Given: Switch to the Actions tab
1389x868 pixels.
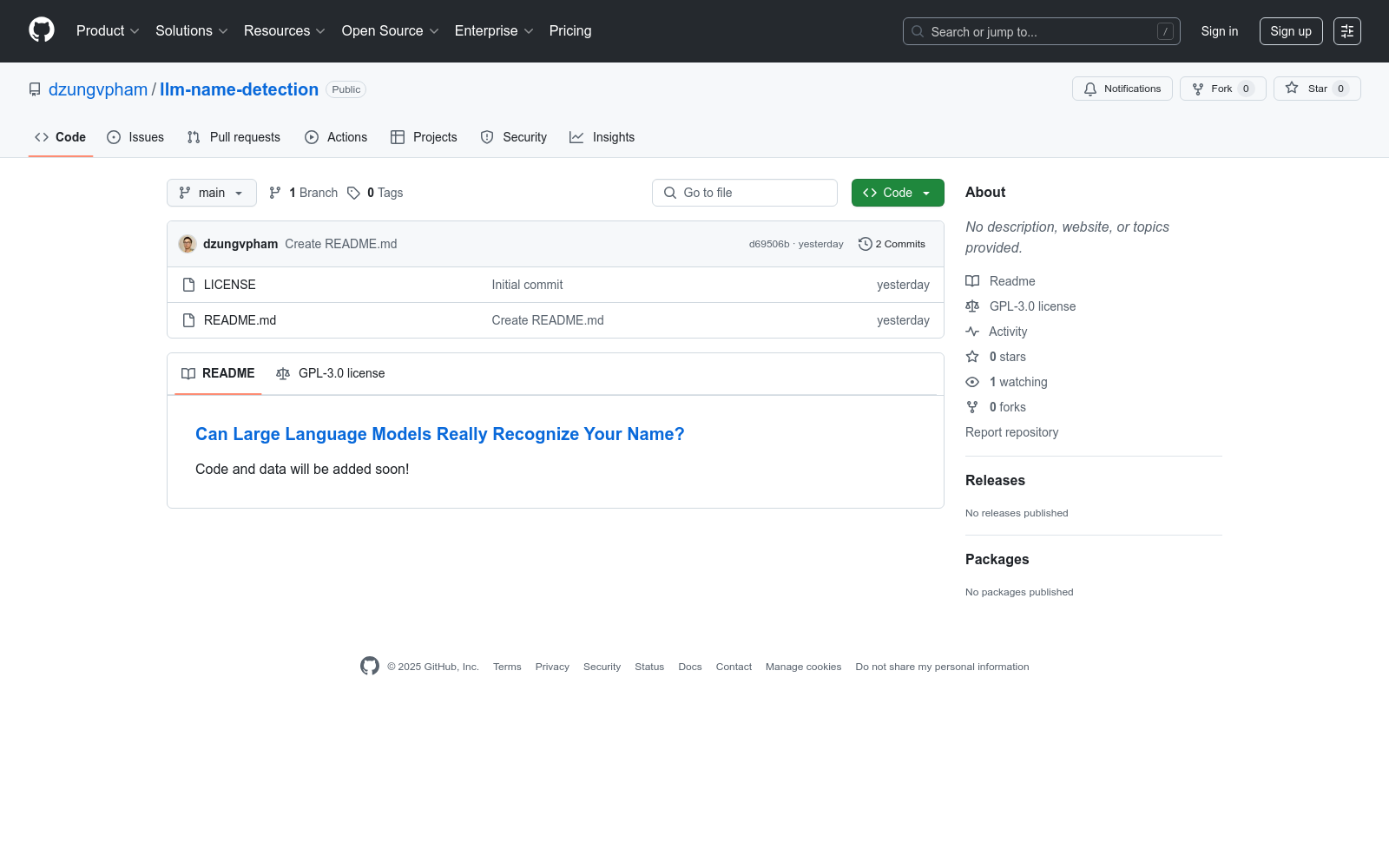Looking at the screenshot, I should [336, 137].
